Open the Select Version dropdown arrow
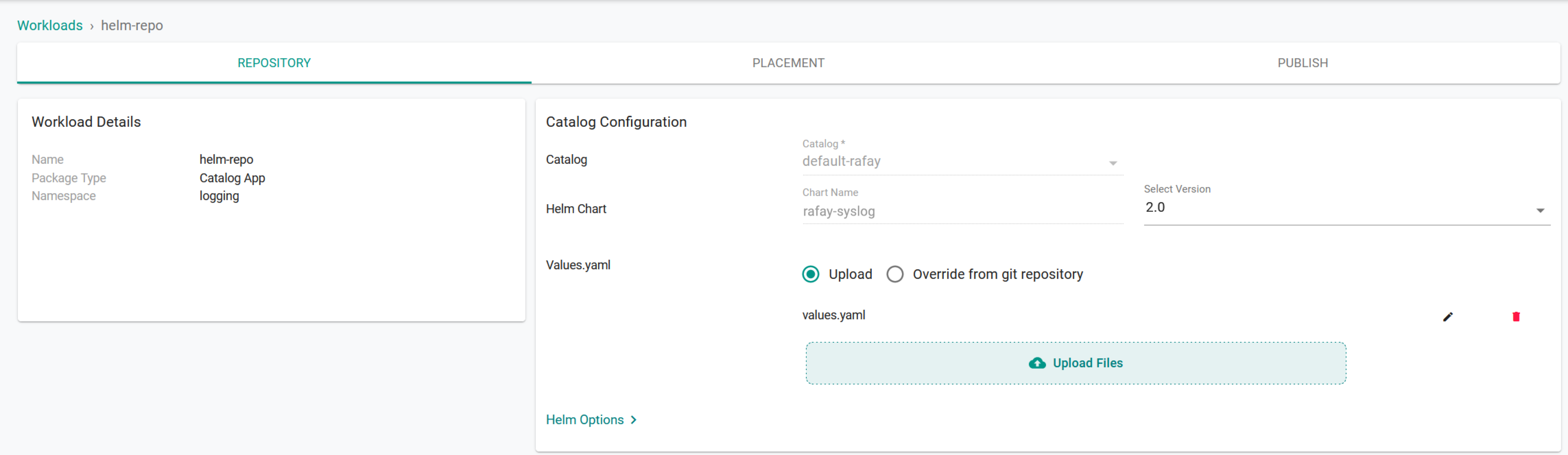This screenshot has width=1568, height=455. tap(1540, 210)
